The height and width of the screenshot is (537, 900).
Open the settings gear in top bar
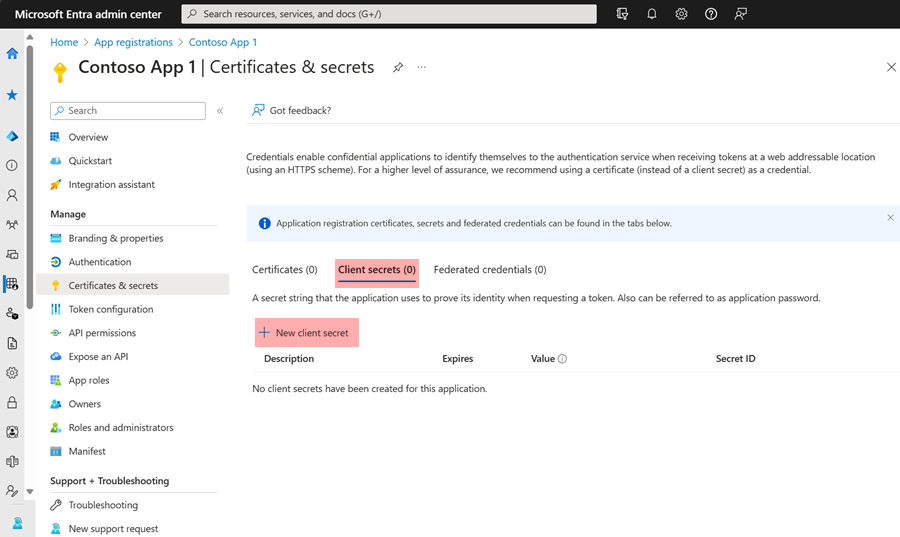681,14
